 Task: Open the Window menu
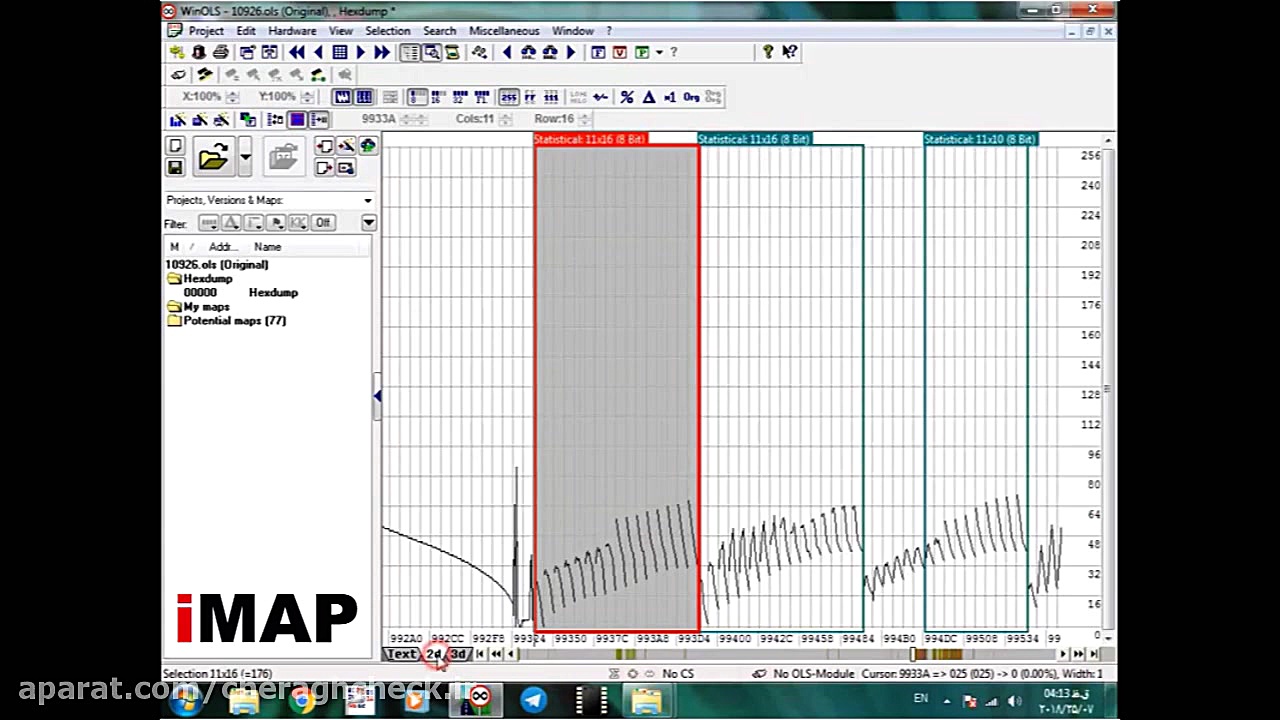573,31
